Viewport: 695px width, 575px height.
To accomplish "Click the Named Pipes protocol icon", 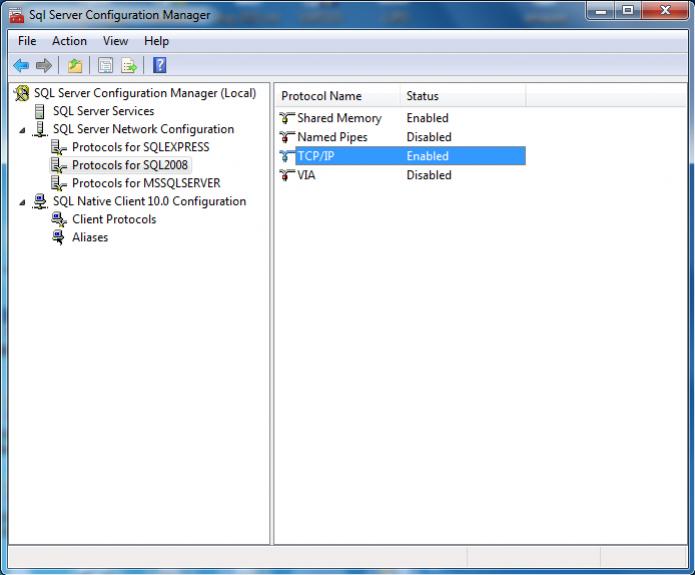I will pyautogui.click(x=287, y=137).
